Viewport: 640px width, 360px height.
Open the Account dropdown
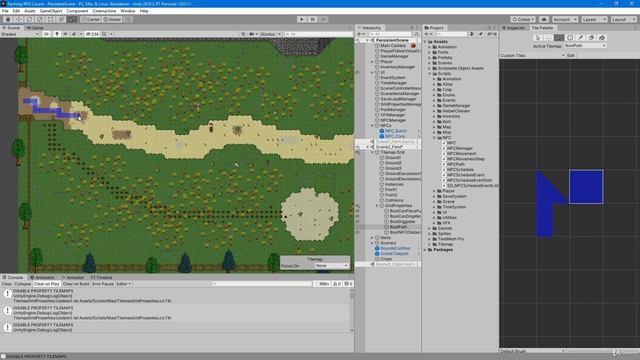[565, 19]
